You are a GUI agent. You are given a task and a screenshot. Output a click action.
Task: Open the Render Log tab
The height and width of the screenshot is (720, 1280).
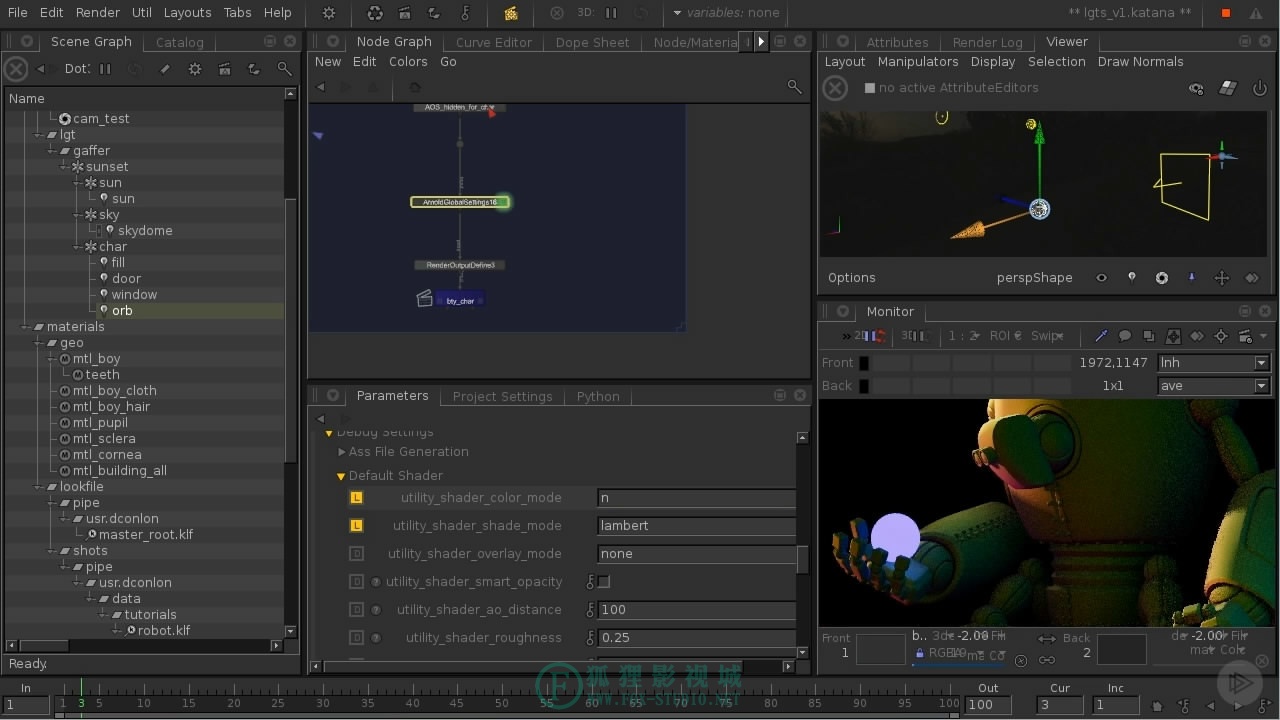click(988, 42)
